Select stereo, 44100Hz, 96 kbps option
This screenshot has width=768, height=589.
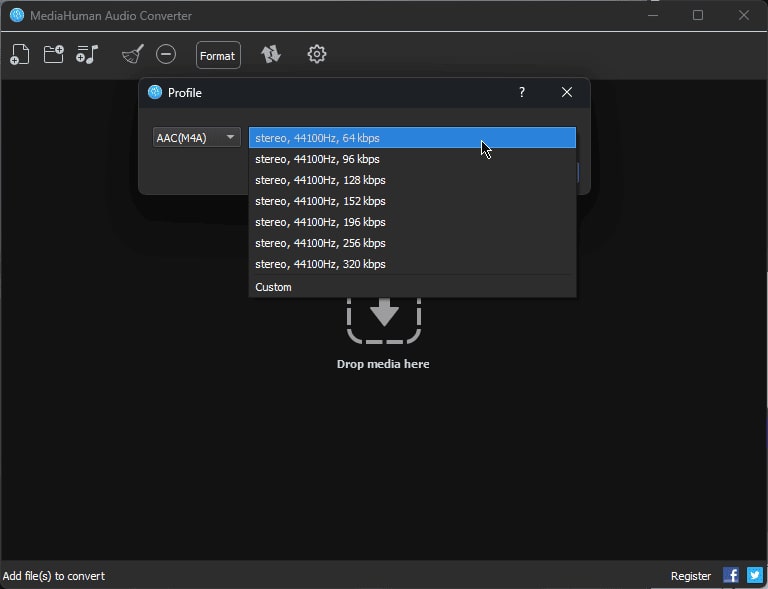412,159
